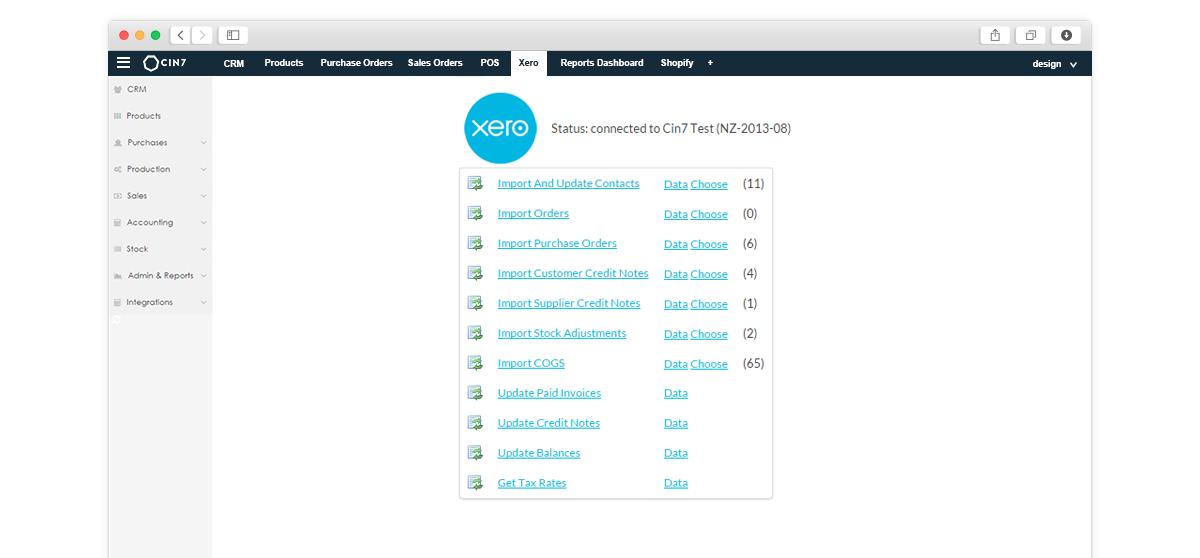Open Data for Update Paid Invoices
The width and height of the screenshot is (1200, 558).
pos(676,394)
